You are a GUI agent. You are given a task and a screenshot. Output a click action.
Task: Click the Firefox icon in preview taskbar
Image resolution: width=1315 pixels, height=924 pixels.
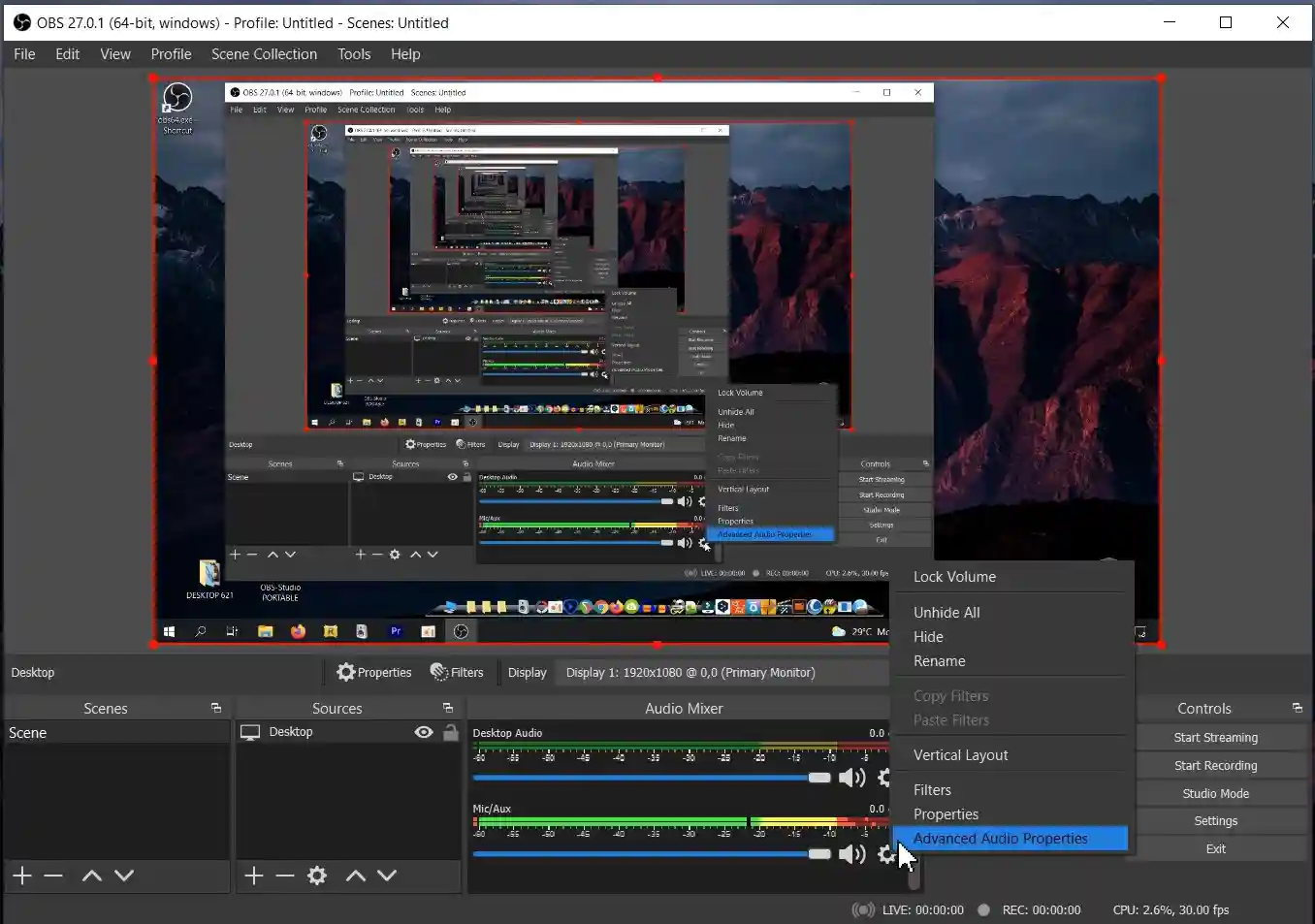coord(298,631)
